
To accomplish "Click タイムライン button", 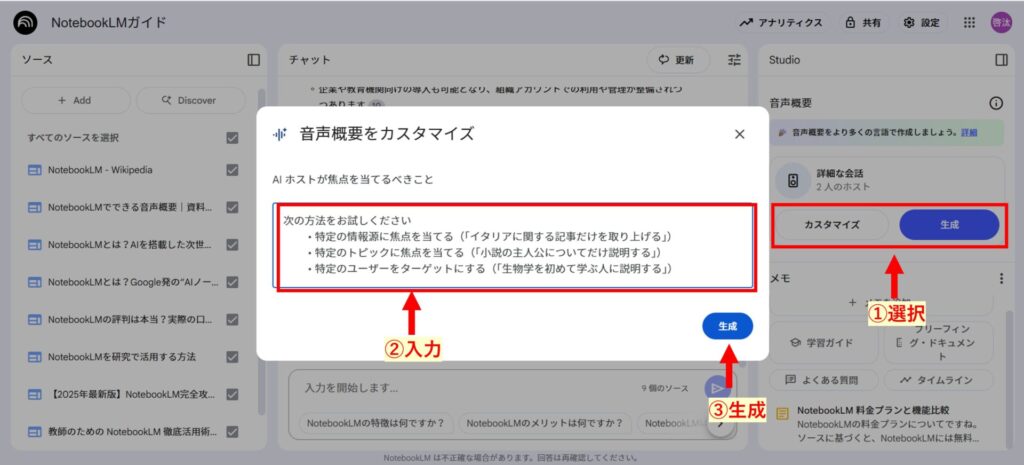I will [x=938, y=379].
